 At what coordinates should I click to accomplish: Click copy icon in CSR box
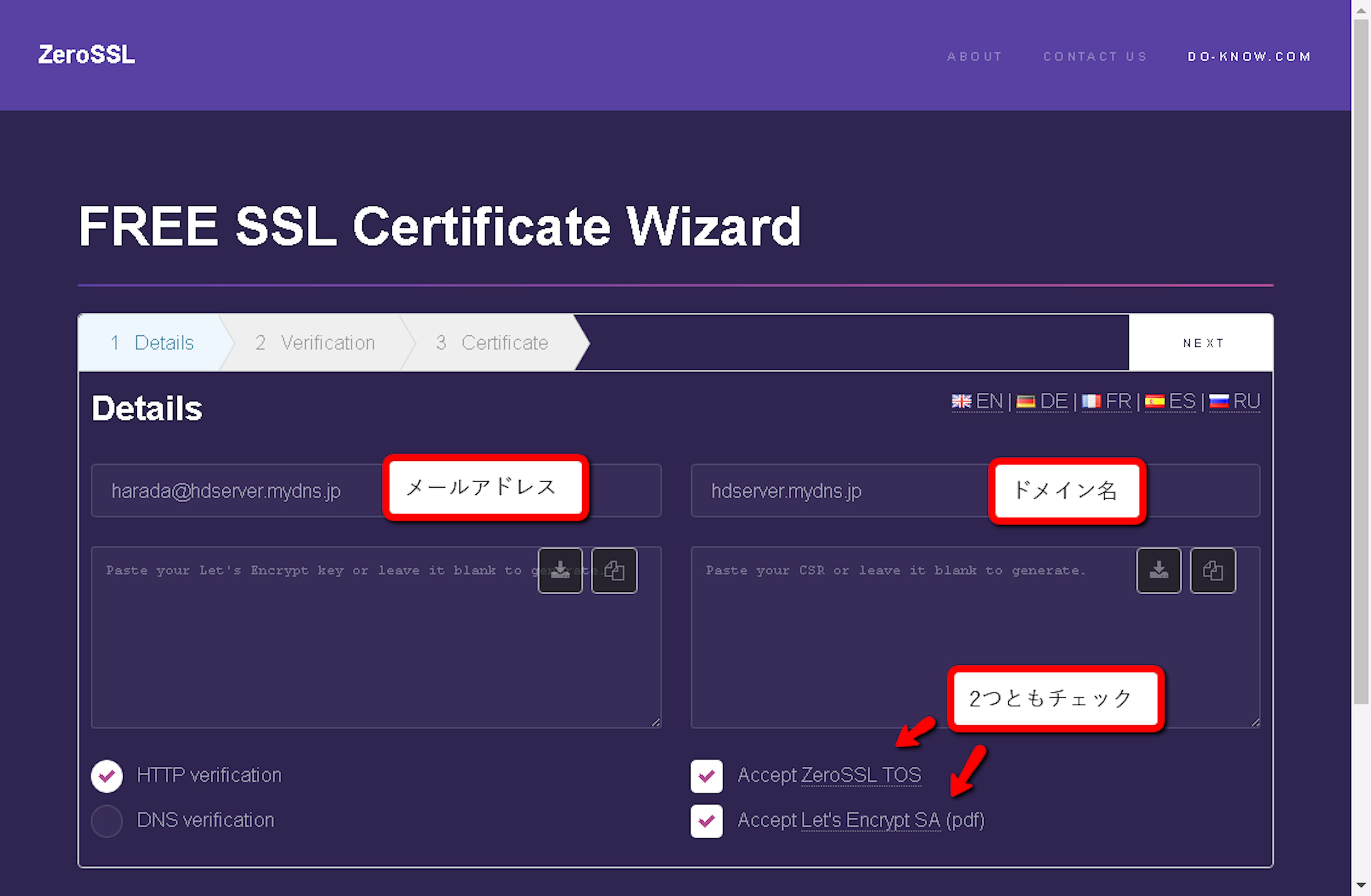[1212, 571]
